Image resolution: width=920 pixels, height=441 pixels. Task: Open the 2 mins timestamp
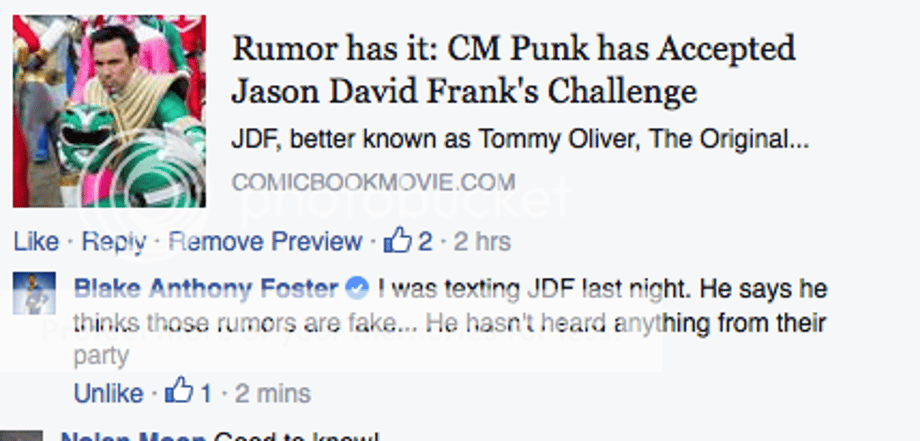270,393
